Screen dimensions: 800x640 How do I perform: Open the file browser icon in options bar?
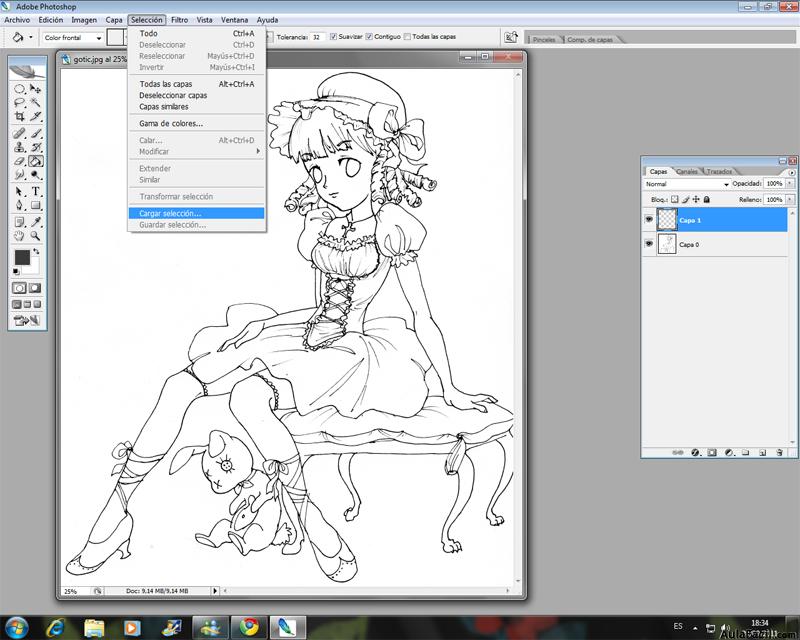(510, 37)
